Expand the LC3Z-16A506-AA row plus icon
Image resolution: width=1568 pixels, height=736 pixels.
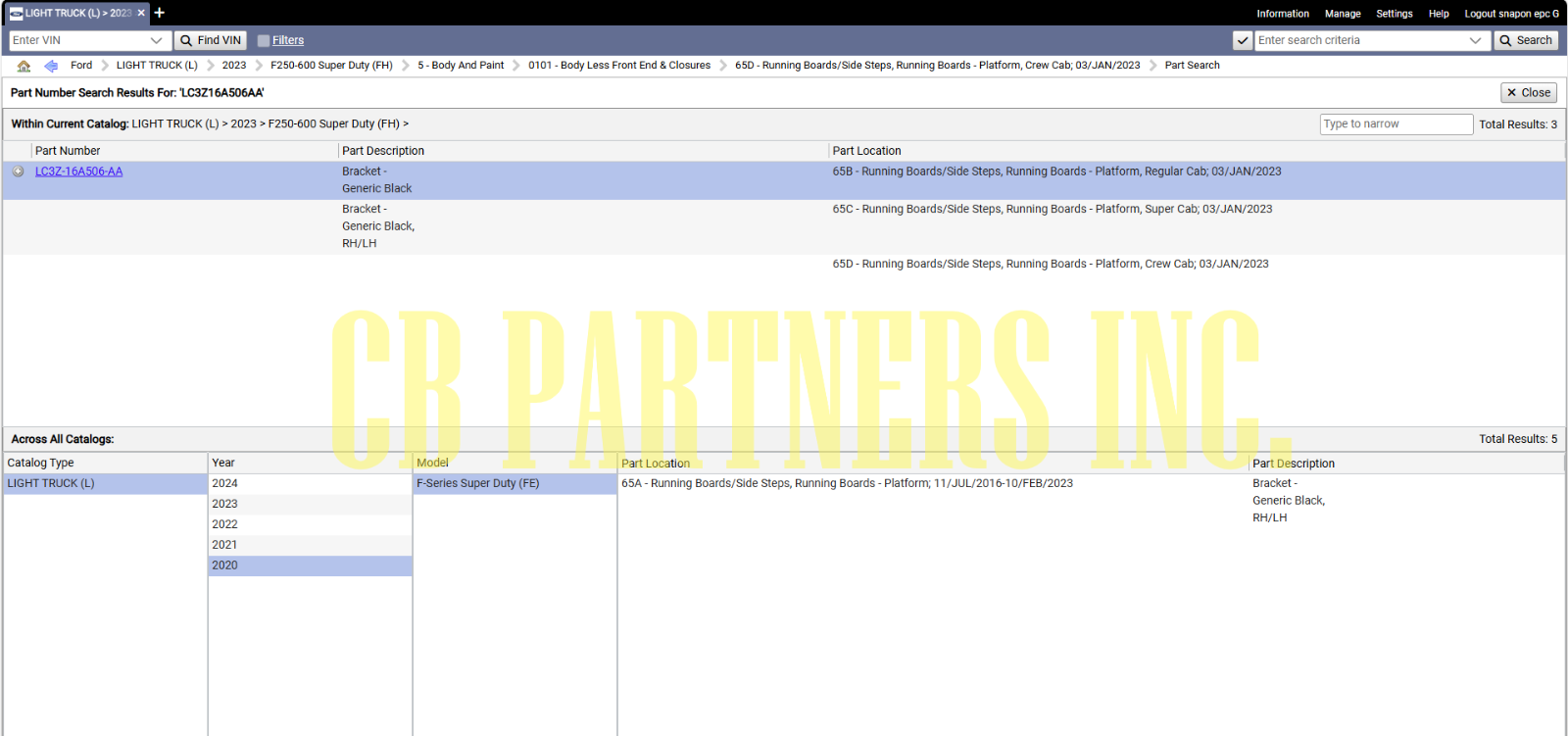coord(18,172)
